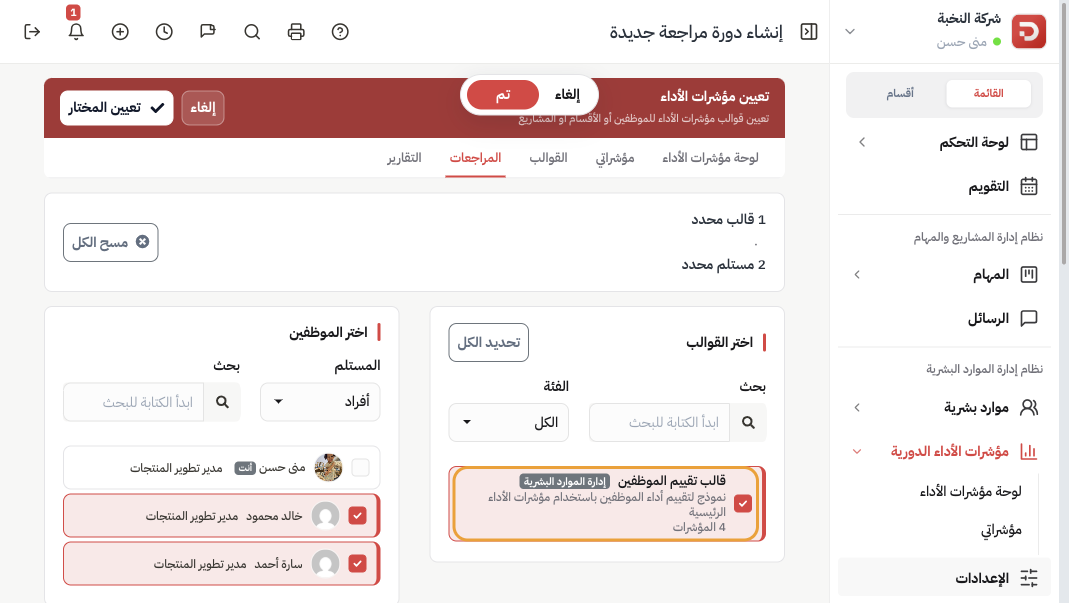This screenshot has width=1069, height=603.
Task: Click the sidebar vertical scrollbar
Action: (1064, 132)
